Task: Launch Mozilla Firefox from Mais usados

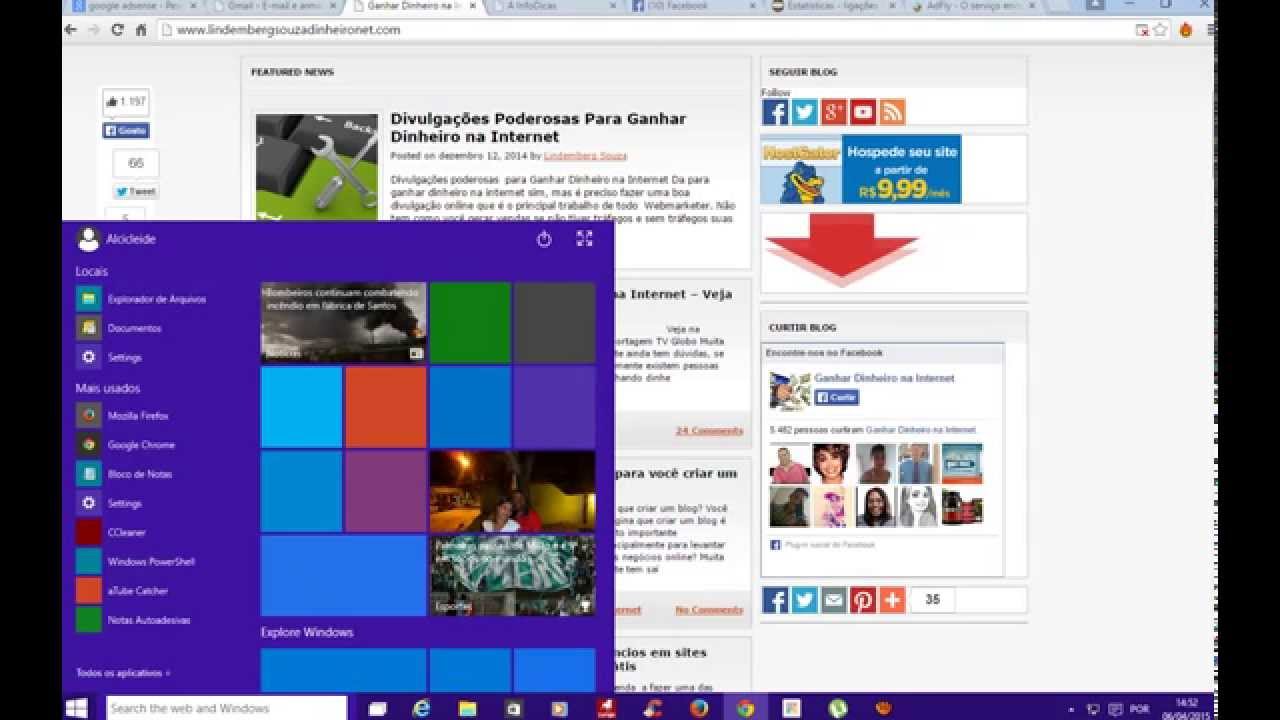Action: coord(123,415)
